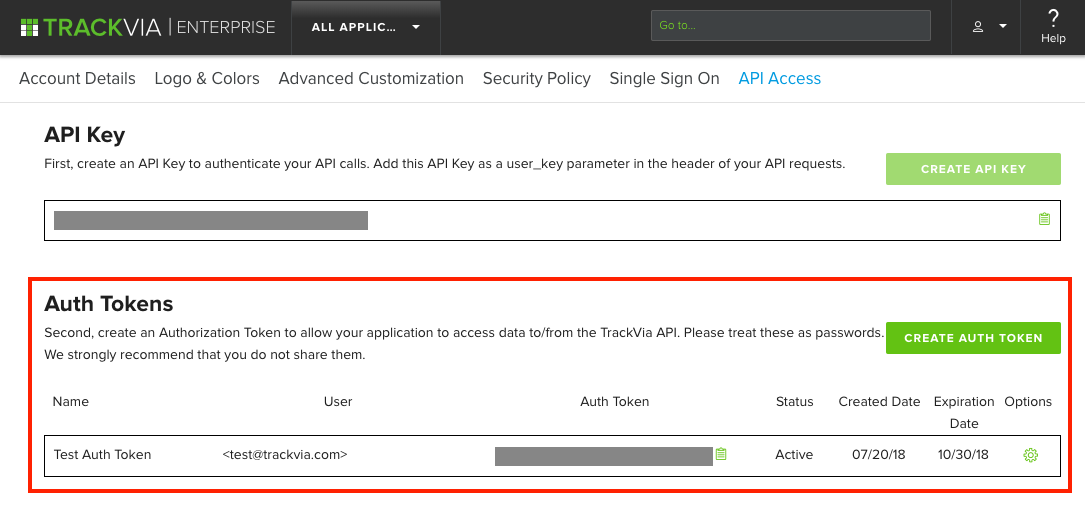Click the Options column header
The height and width of the screenshot is (523, 1085).
(x=1028, y=401)
